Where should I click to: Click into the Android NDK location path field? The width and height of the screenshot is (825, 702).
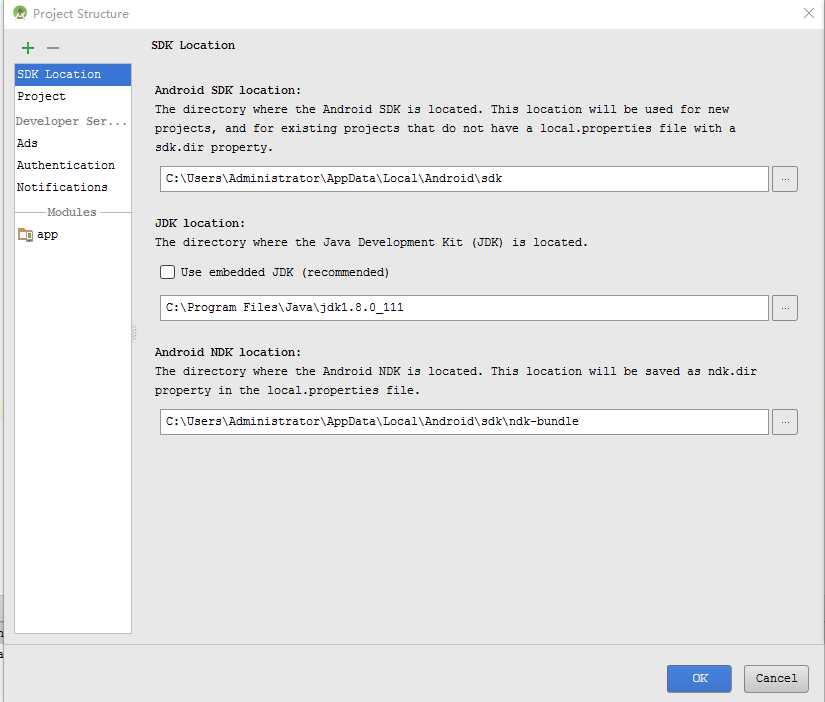pyautogui.click(x=464, y=422)
